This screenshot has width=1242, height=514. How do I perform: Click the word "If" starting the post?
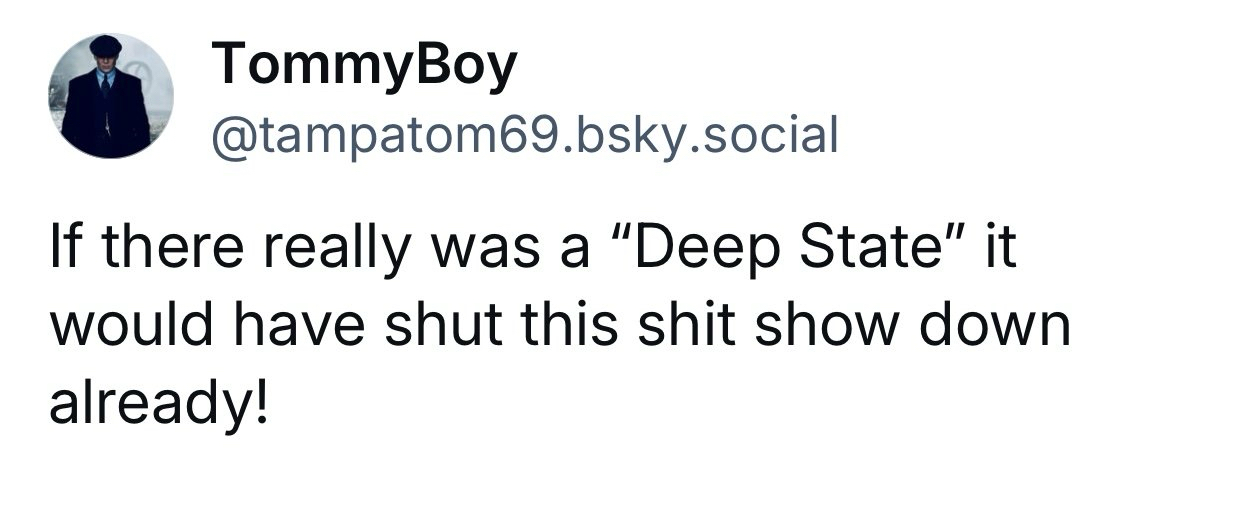point(61,249)
